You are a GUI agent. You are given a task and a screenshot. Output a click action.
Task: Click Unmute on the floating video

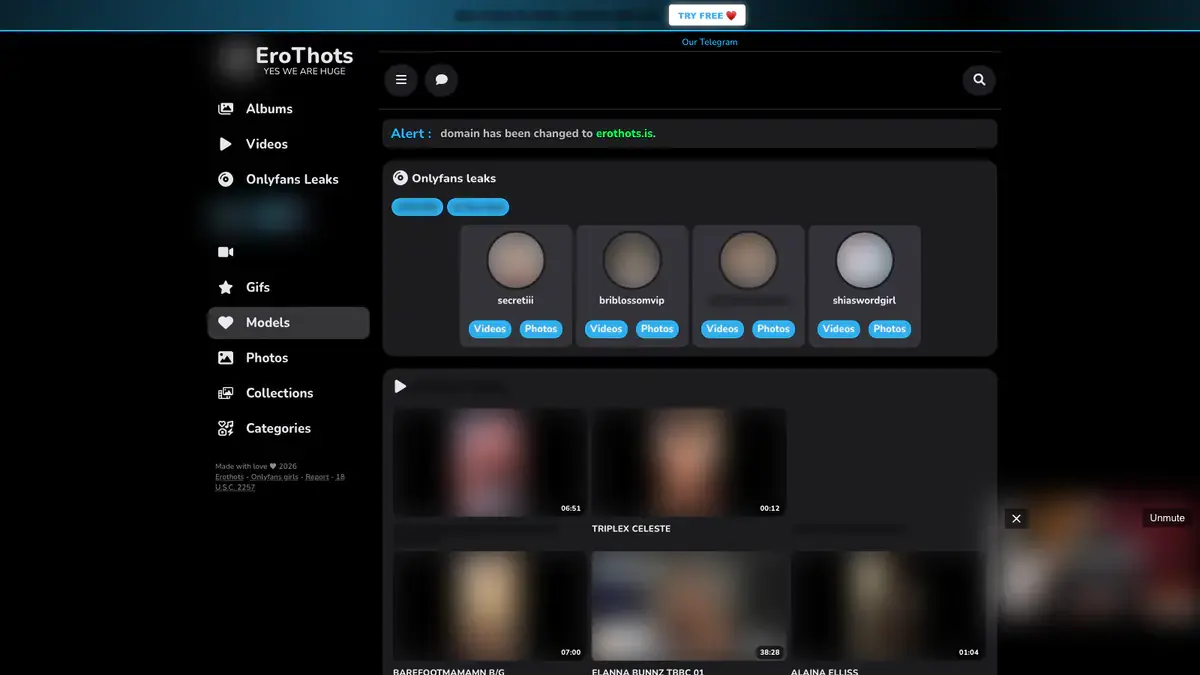1167,518
